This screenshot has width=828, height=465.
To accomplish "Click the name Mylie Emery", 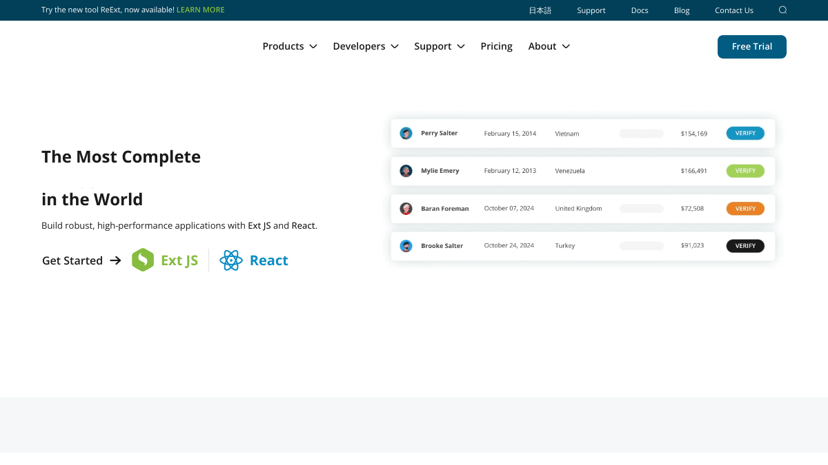I will tap(440, 170).
